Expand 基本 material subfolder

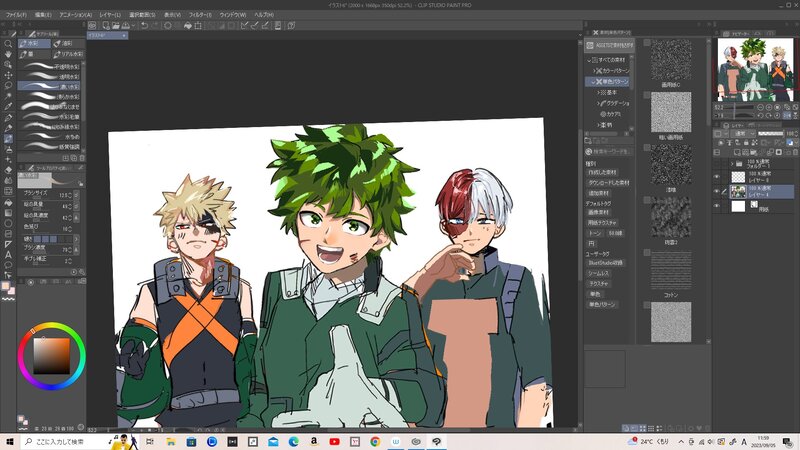click(x=598, y=92)
